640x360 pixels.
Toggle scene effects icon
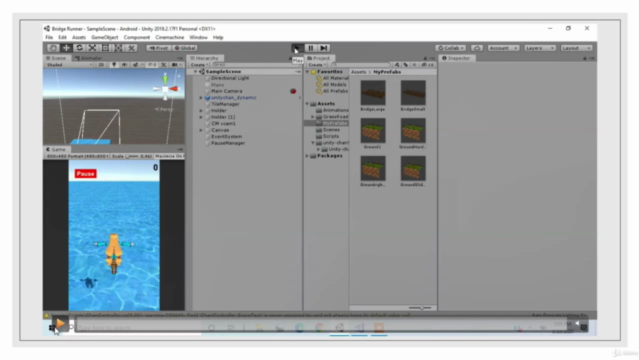pyautogui.click(x=136, y=65)
